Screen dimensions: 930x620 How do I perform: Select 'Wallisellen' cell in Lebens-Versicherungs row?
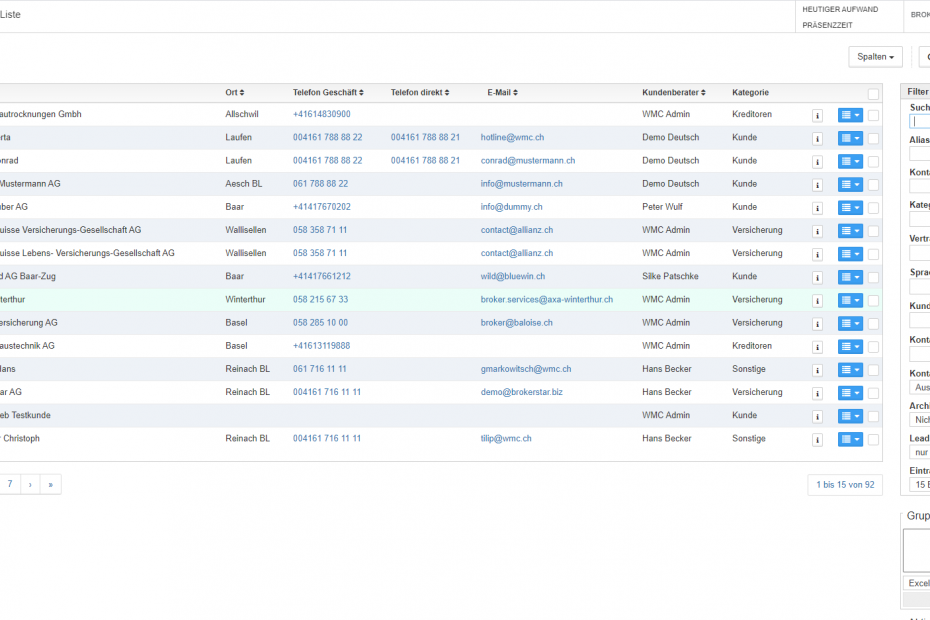click(x=246, y=253)
